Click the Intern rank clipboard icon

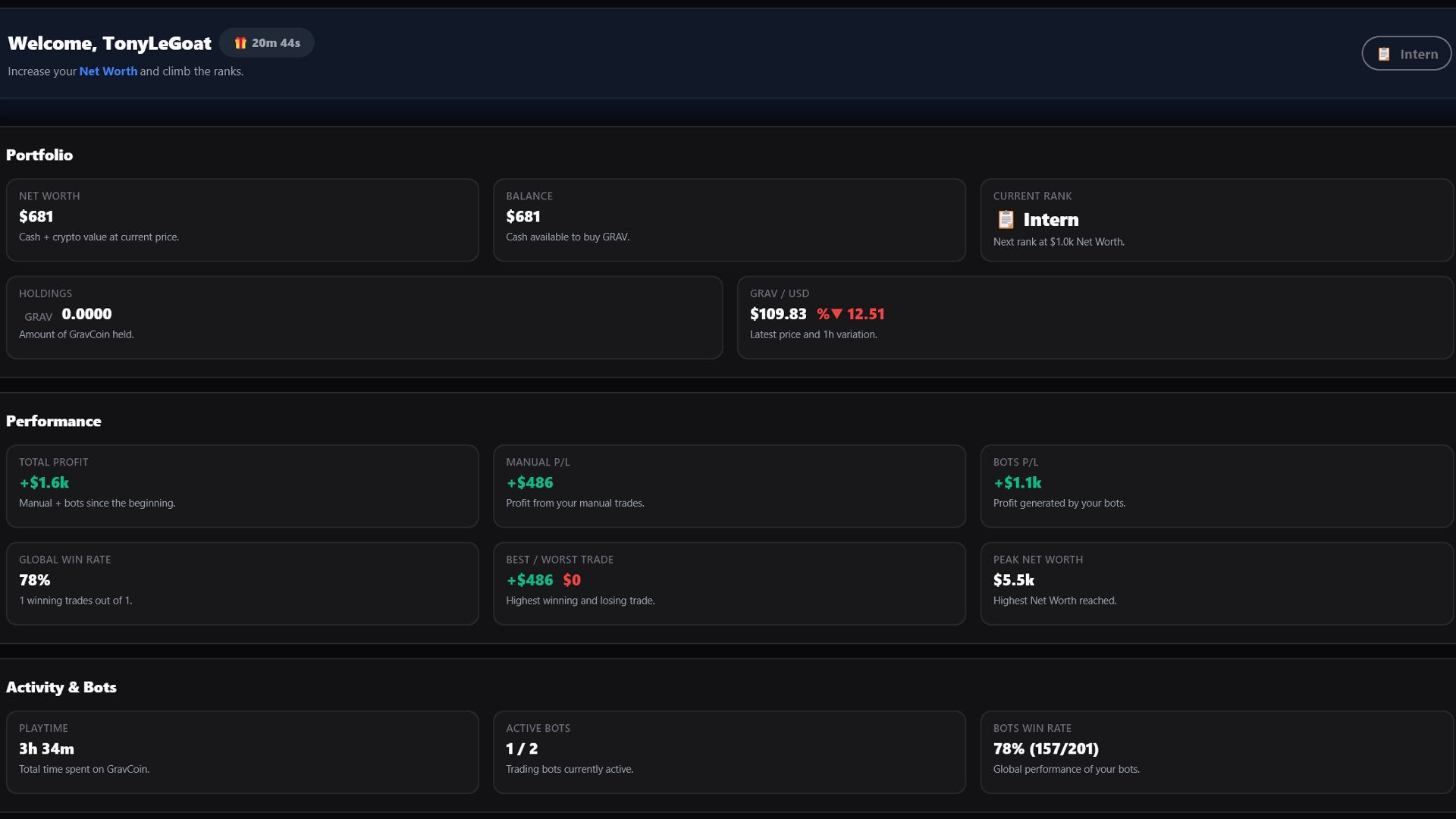tap(1006, 220)
